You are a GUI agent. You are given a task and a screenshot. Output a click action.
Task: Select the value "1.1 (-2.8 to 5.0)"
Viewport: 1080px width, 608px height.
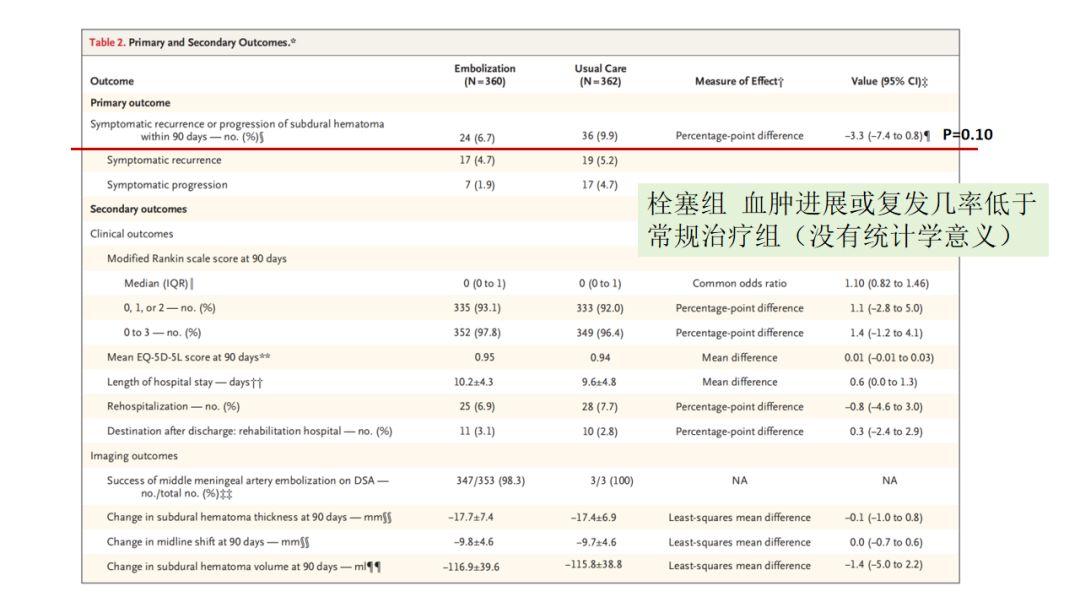(x=886, y=308)
